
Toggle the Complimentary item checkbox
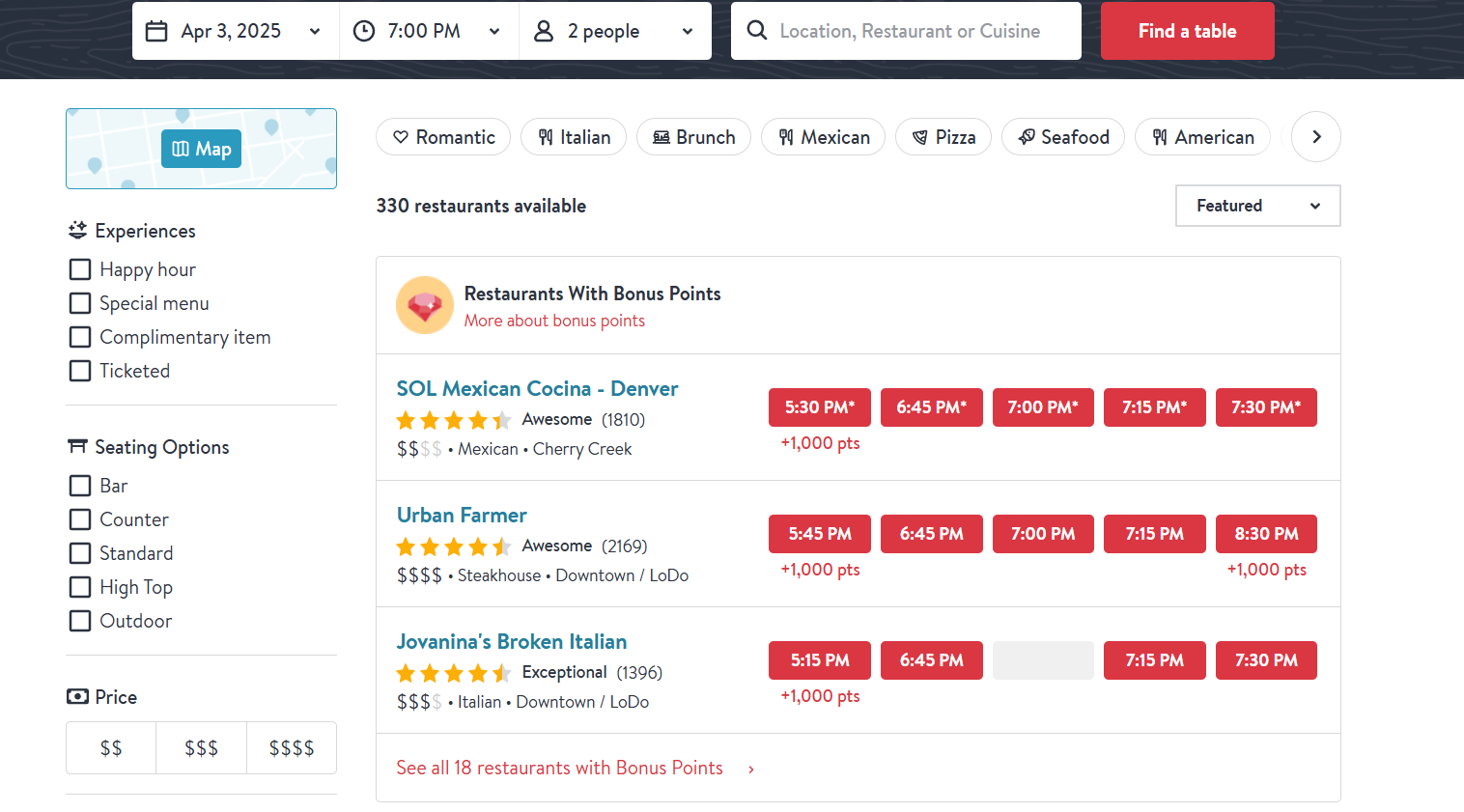click(x=80, y=337)
